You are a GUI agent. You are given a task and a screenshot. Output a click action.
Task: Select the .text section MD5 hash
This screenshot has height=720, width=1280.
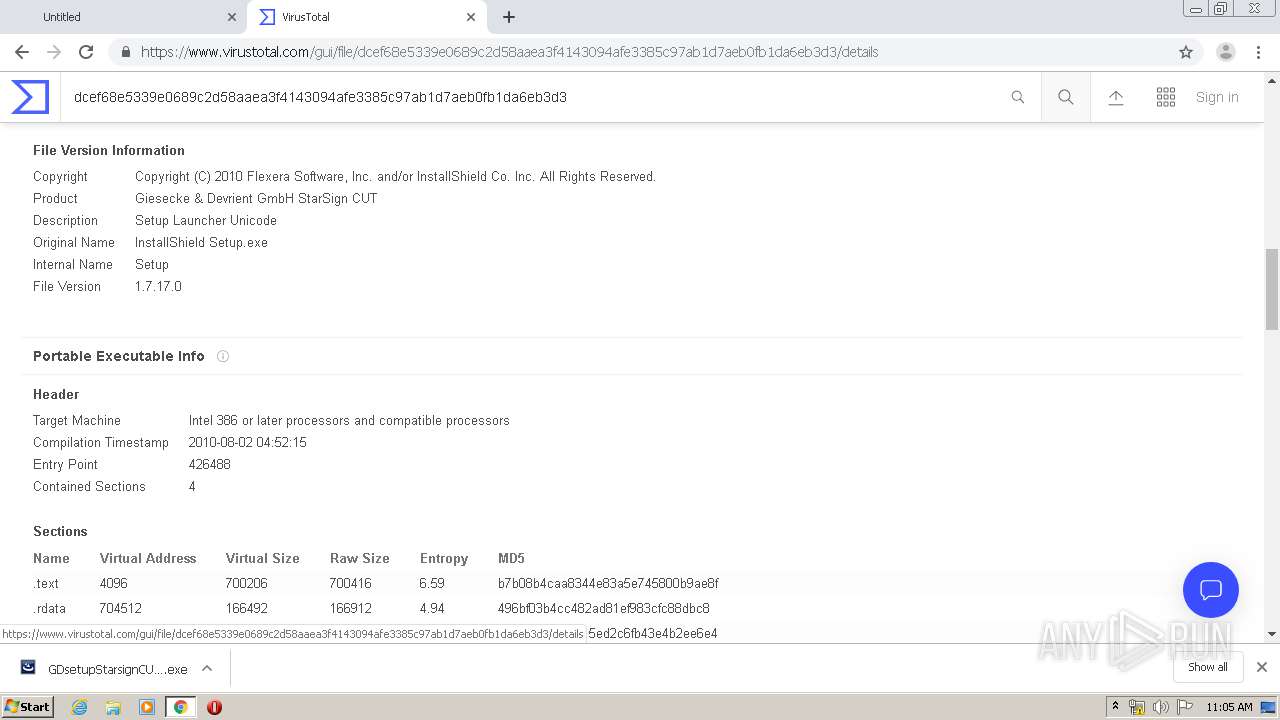tap(608, 583)
